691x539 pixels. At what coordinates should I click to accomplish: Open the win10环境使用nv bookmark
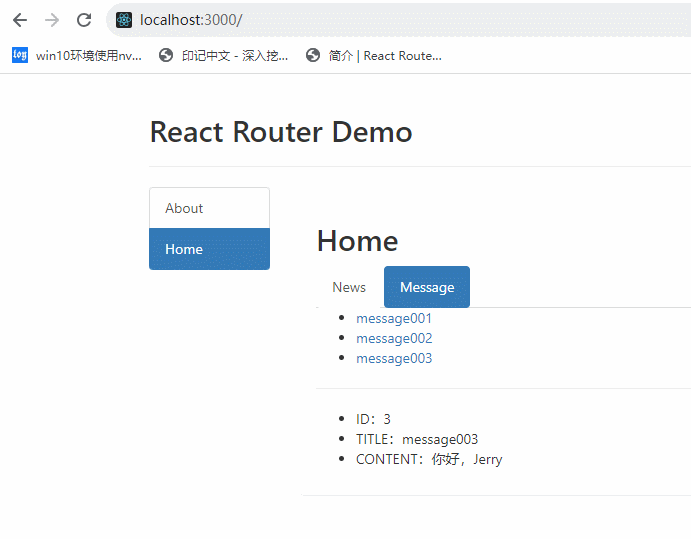click(x=79, y=56)
